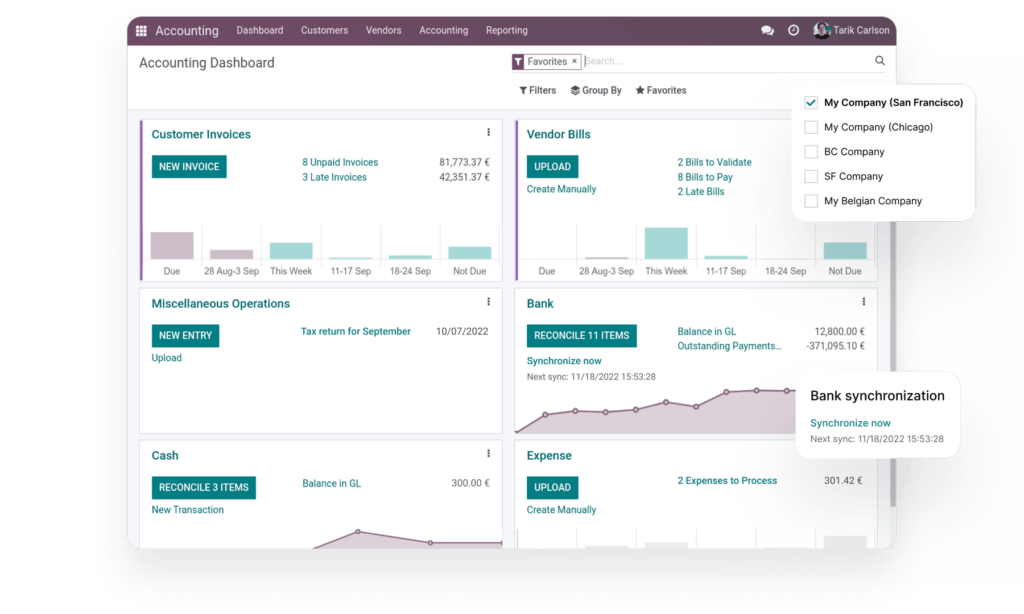
Task: Click the search magnifier icon
Action: [880, 61]
